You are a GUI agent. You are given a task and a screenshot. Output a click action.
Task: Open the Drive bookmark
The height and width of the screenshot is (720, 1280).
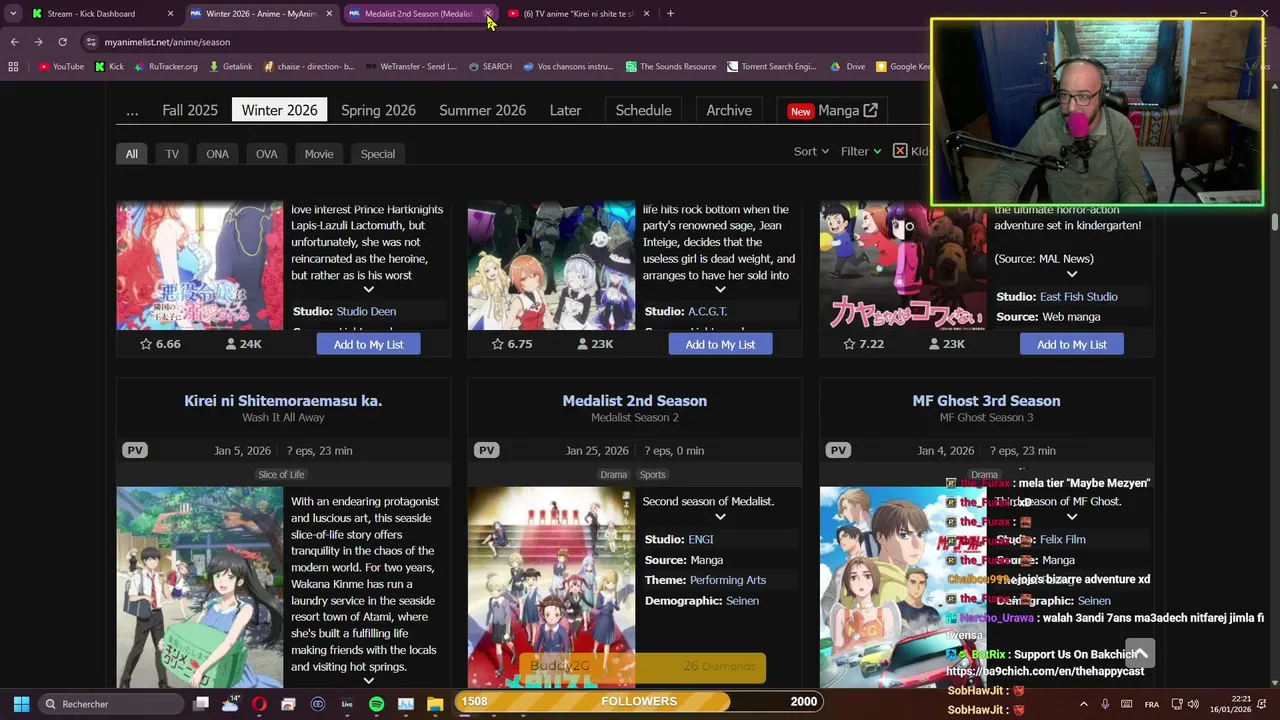[x=848, y=67]
